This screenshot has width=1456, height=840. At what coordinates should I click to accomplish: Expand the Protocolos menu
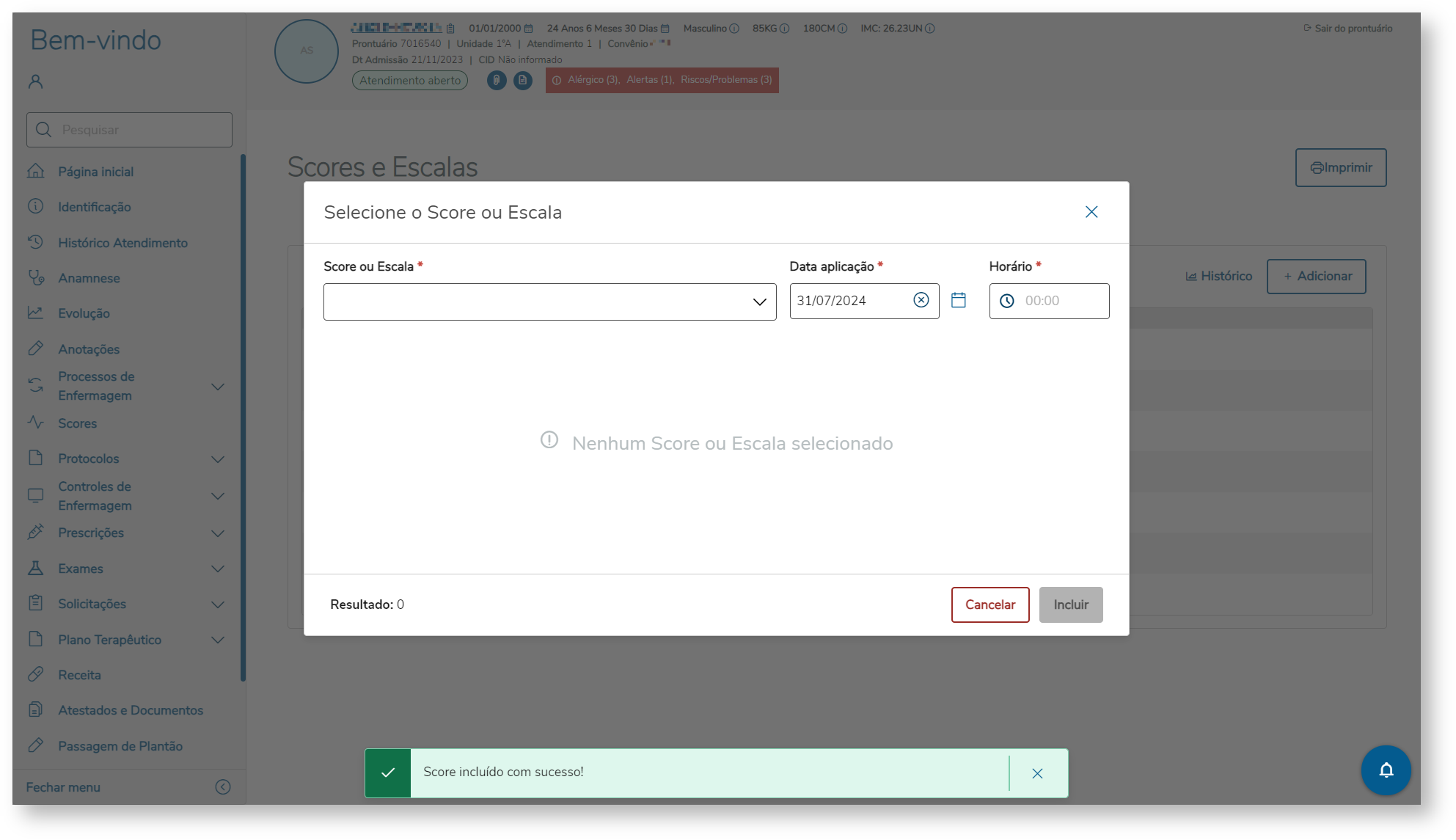[x=217, y=459]
